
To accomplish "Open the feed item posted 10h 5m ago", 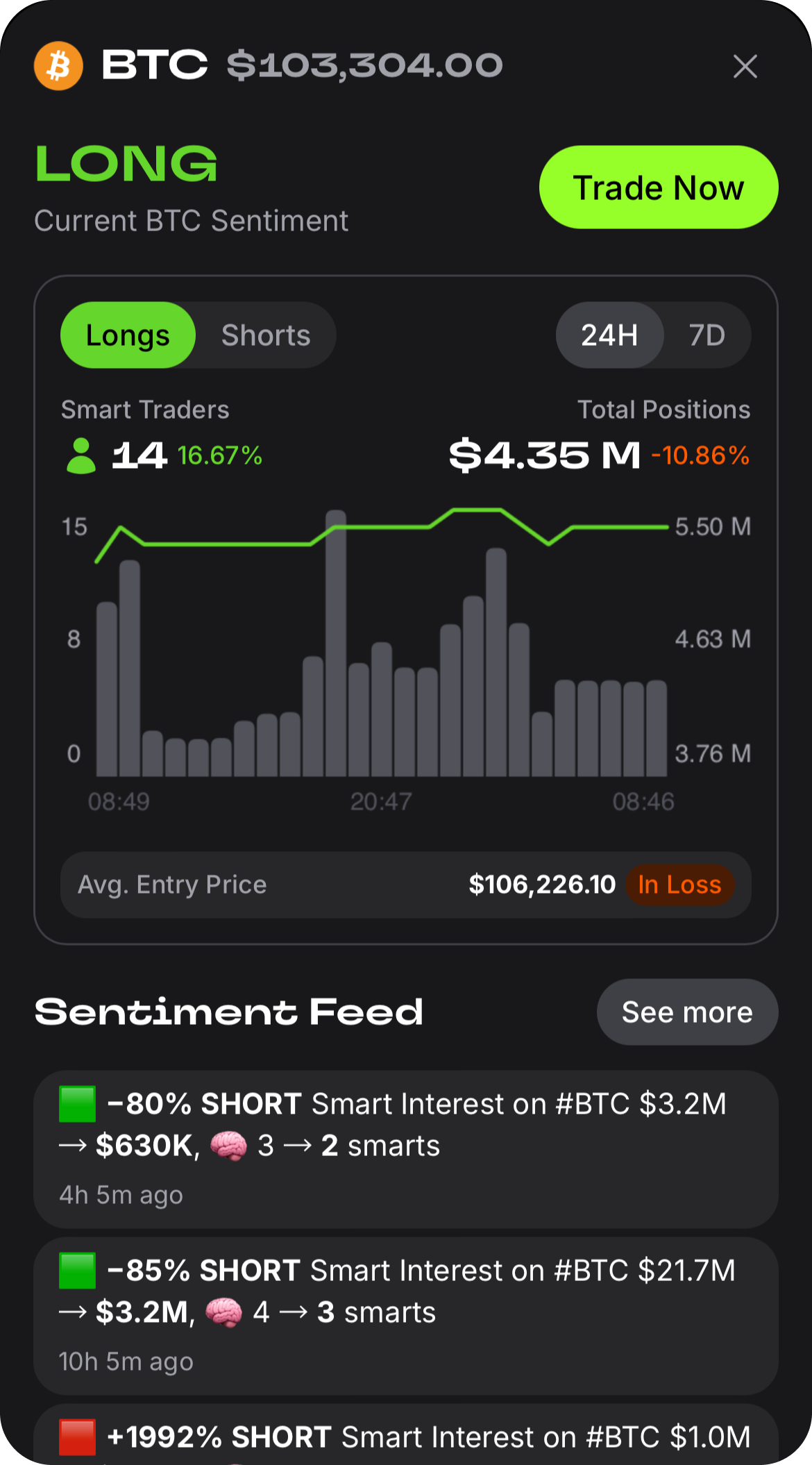I will coord(405,1316).
